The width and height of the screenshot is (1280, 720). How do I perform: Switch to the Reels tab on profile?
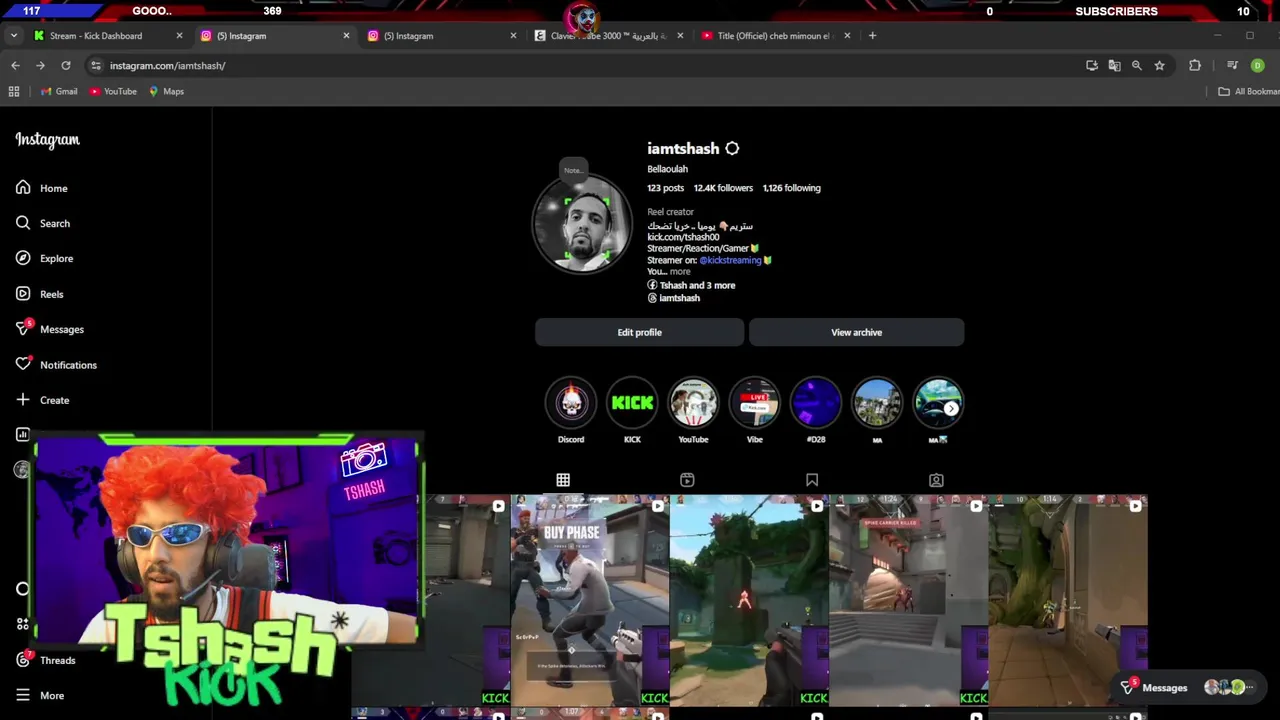tap(687, 480)
